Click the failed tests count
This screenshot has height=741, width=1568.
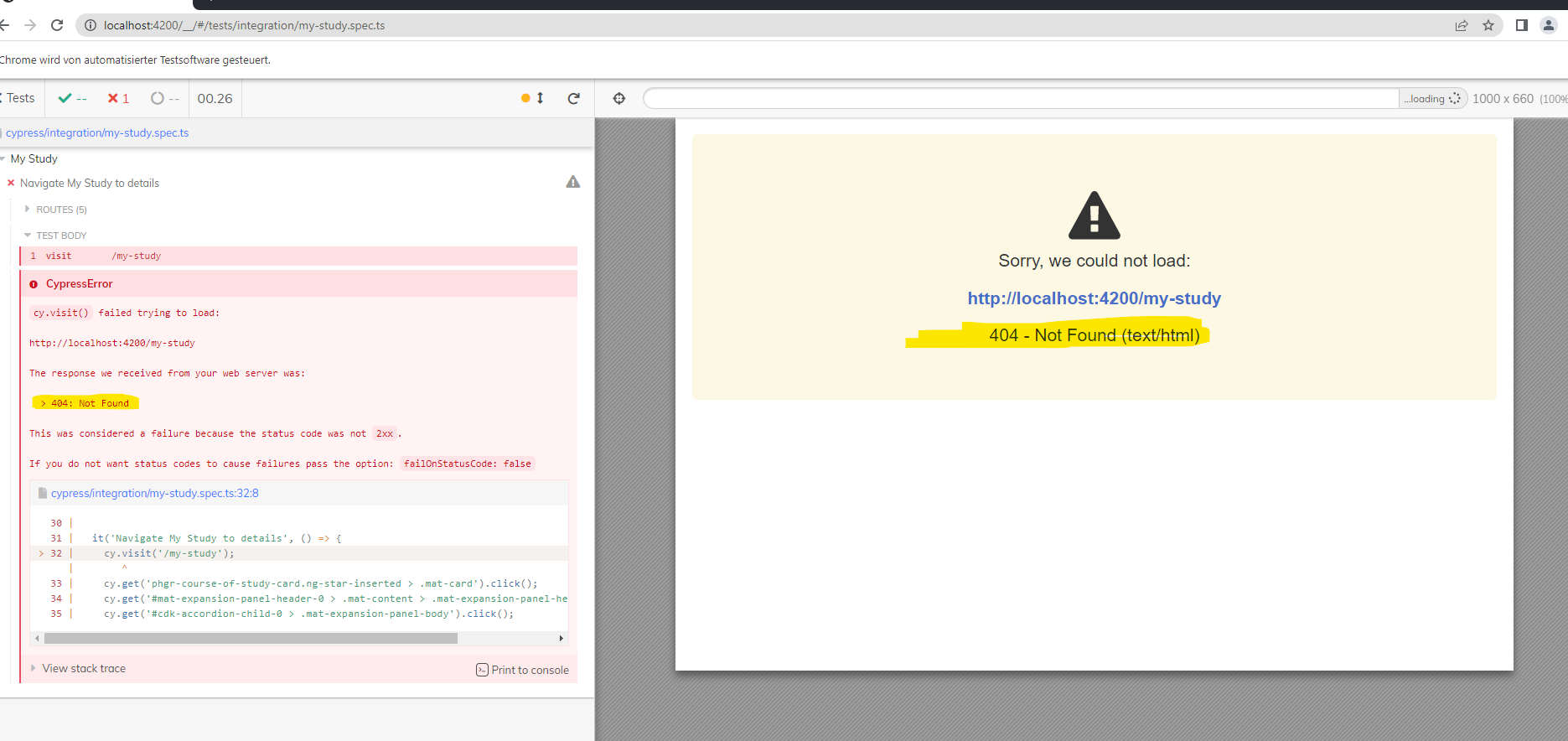(118, 98)
